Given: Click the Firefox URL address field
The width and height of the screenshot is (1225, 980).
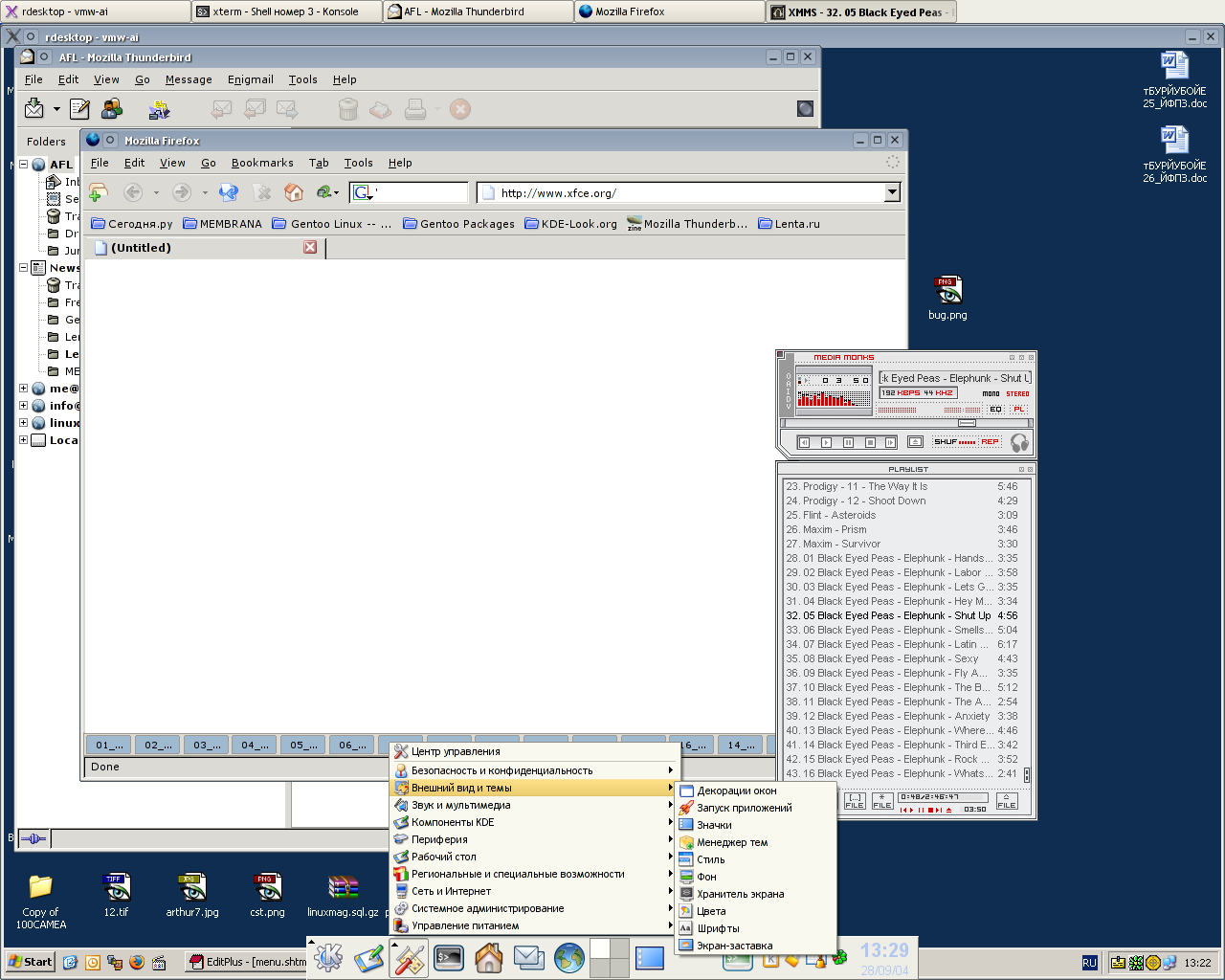Looking at the screenshot, I should (x=681, y=192).
